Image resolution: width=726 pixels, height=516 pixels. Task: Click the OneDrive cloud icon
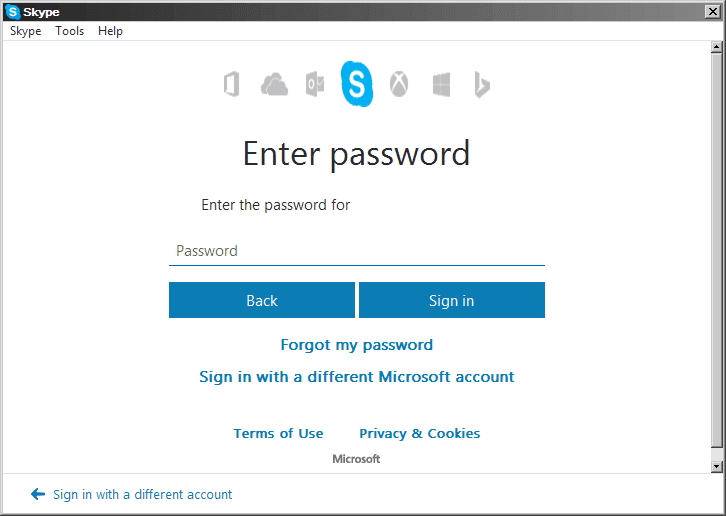(274, 84)
